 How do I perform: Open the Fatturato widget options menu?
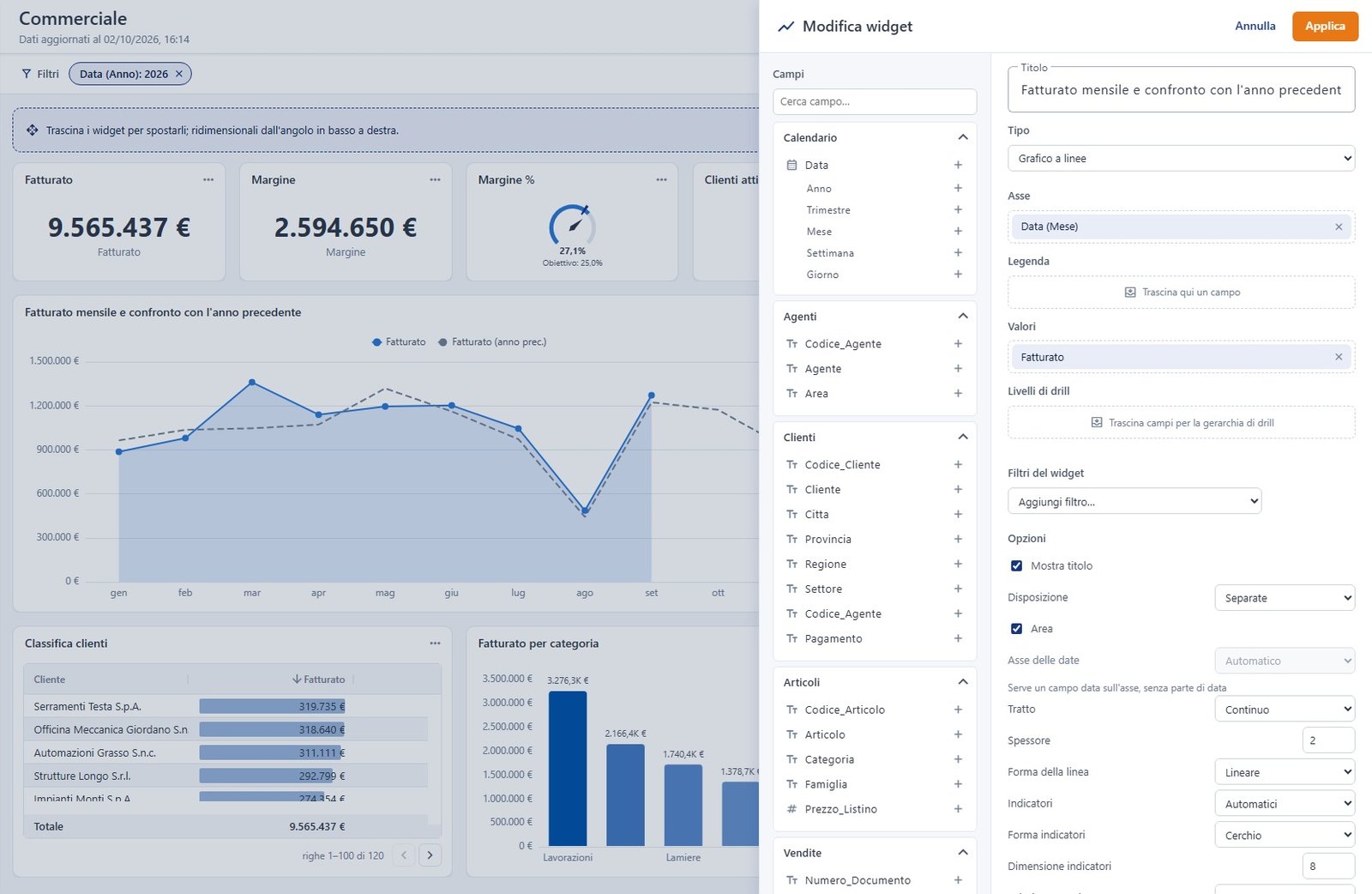(208, 179)
